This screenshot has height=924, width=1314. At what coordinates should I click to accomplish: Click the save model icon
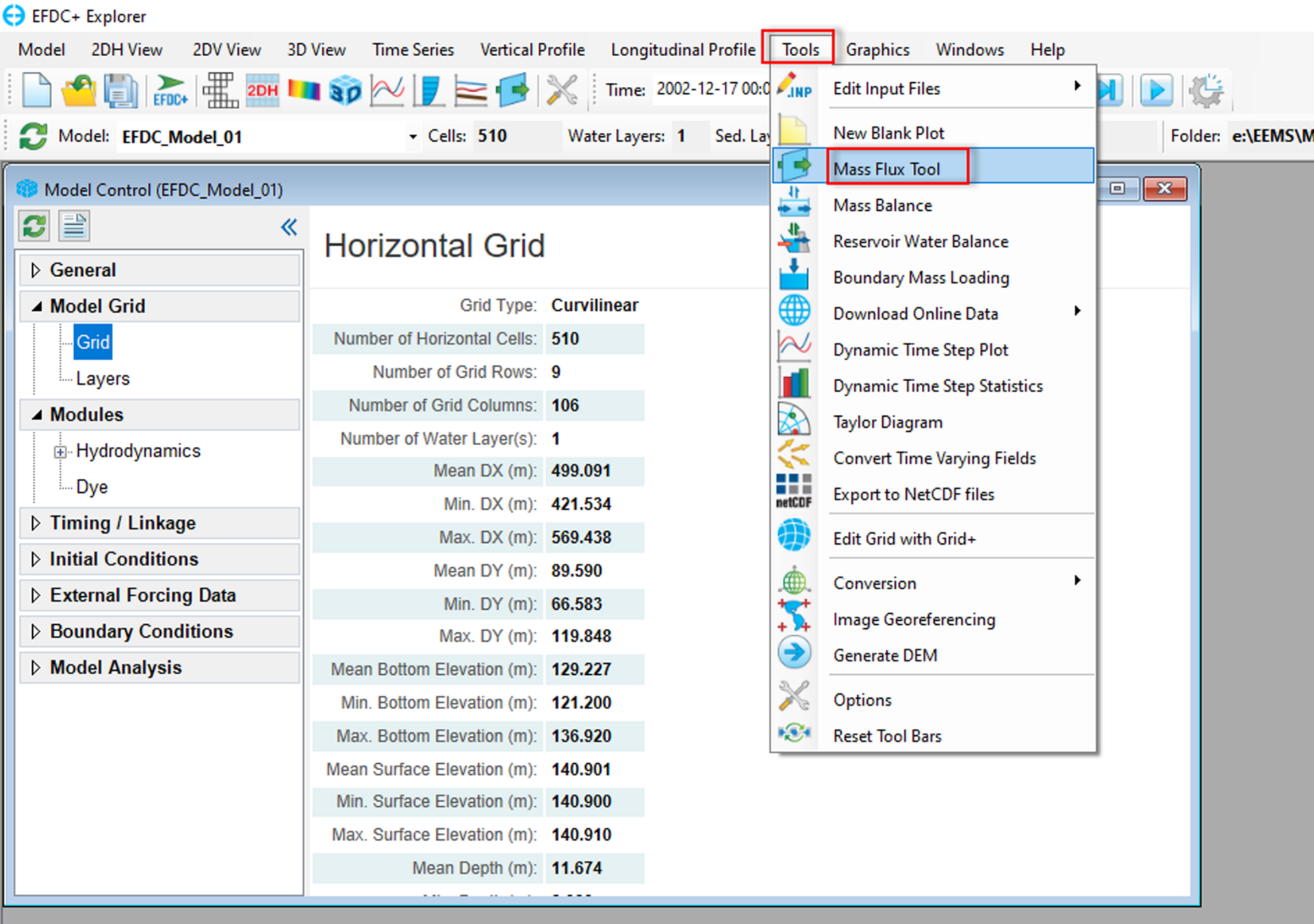[x=120, y=89]
